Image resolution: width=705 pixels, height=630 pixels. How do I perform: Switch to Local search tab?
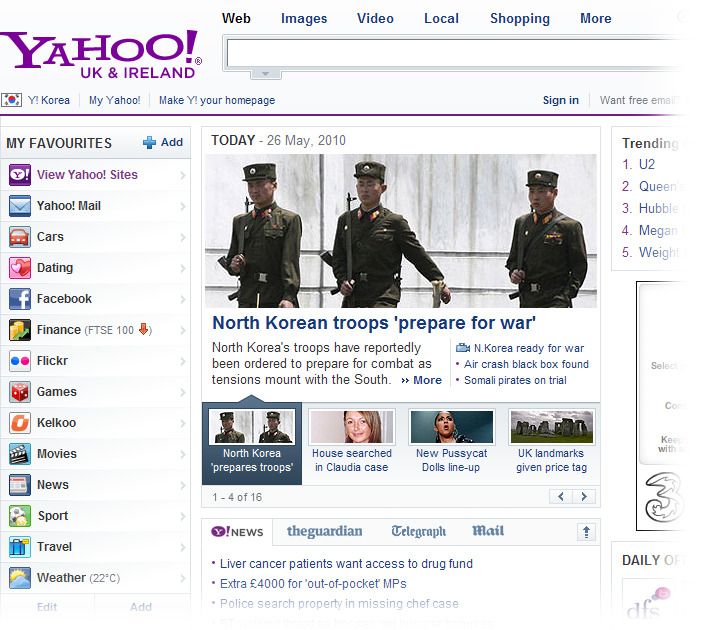(x=442, y=18)
